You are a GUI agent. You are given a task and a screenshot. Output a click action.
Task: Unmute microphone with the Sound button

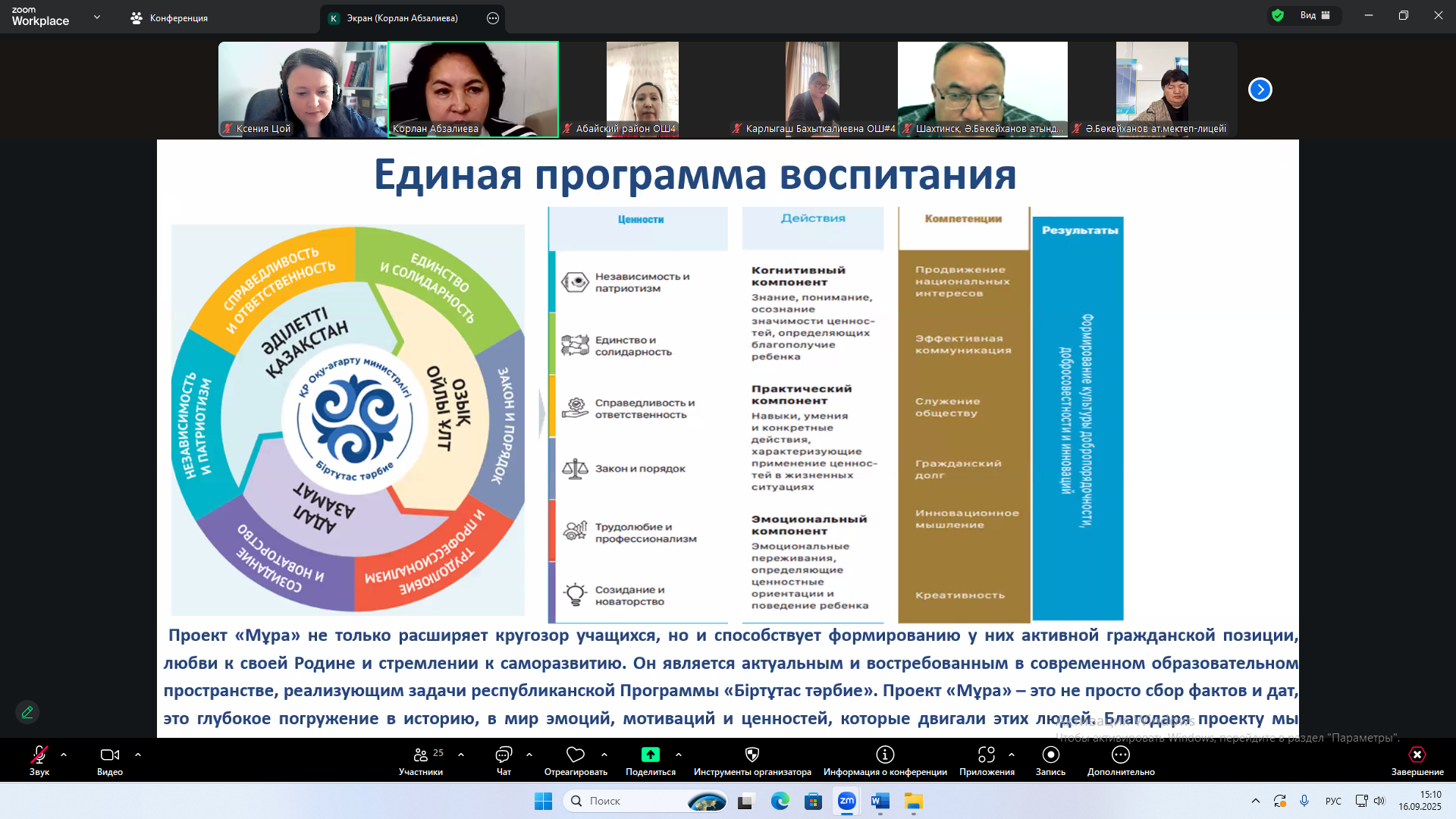tap(39, 755)
